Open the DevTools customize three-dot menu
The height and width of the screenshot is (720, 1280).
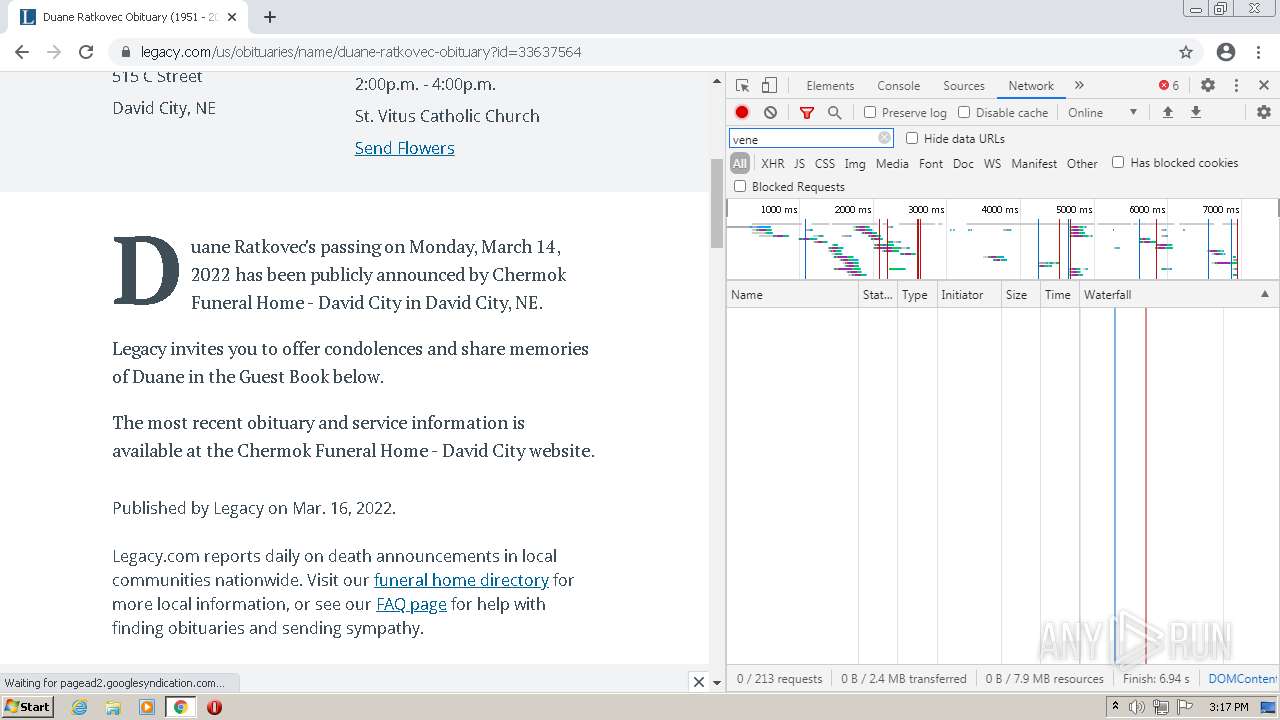(1236, 86)
